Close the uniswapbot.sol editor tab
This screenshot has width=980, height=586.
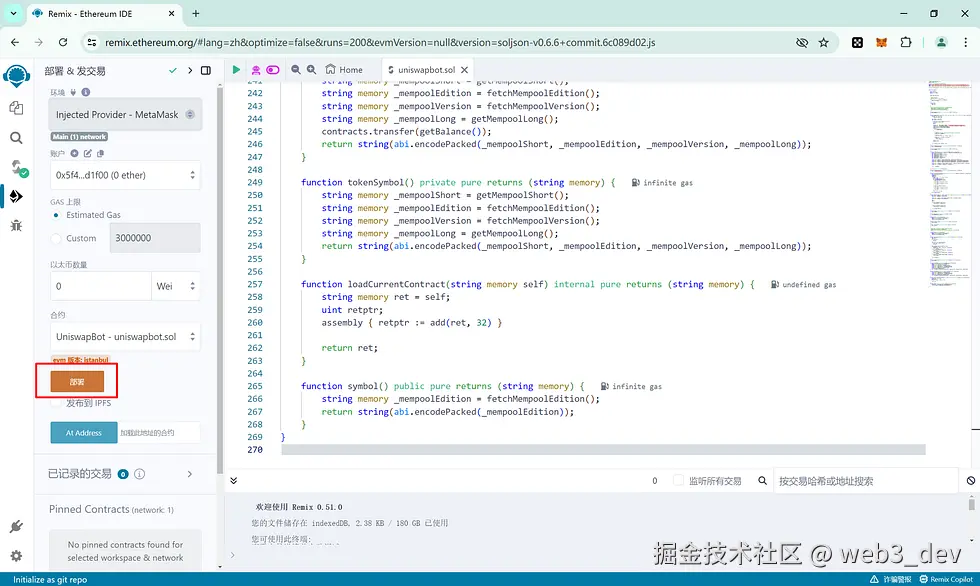pos(464,70)
